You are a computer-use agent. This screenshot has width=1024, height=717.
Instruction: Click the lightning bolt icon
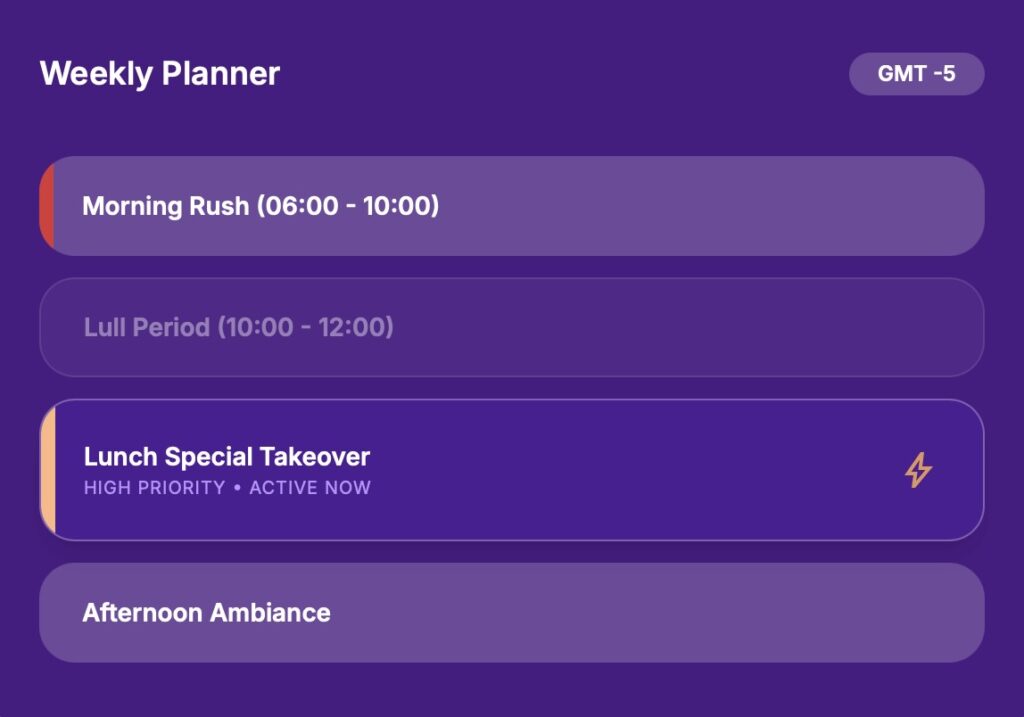(x=918, y=470)
